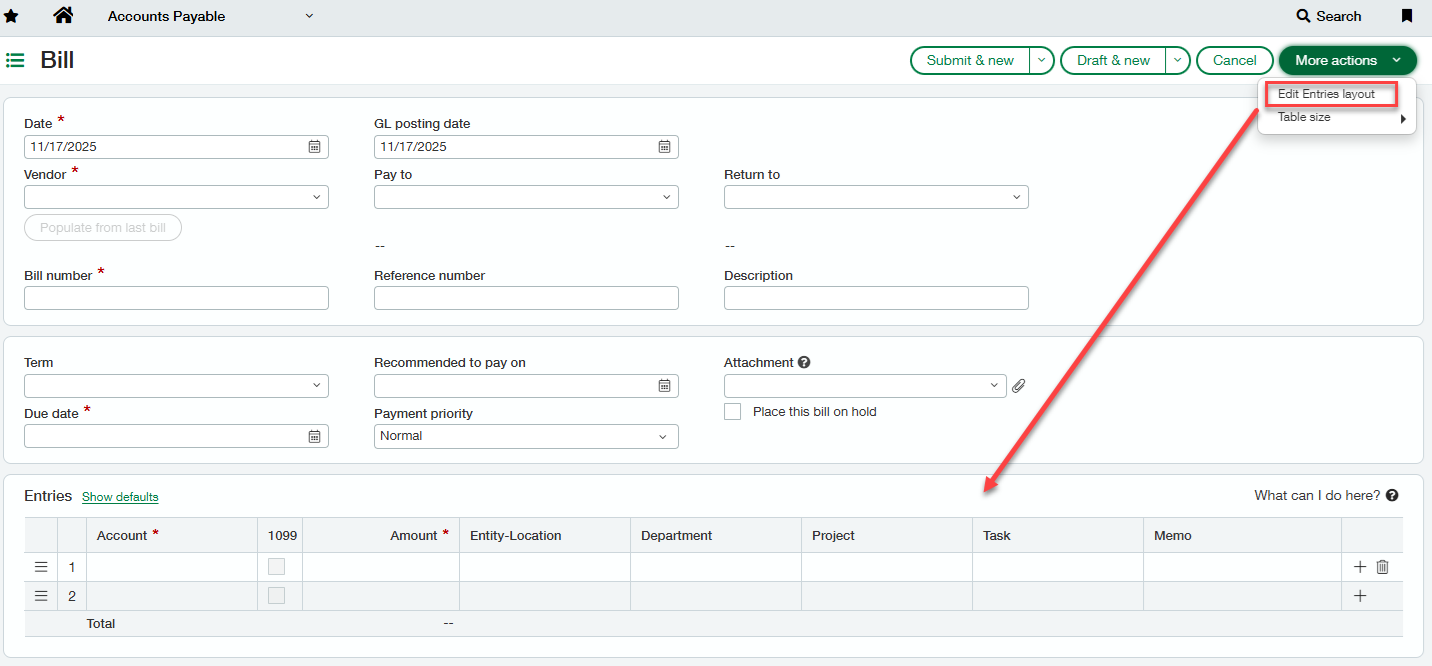Enable Place this bill on hold
The height and width of the screenshot is (666, 1432).
point(733,412)
